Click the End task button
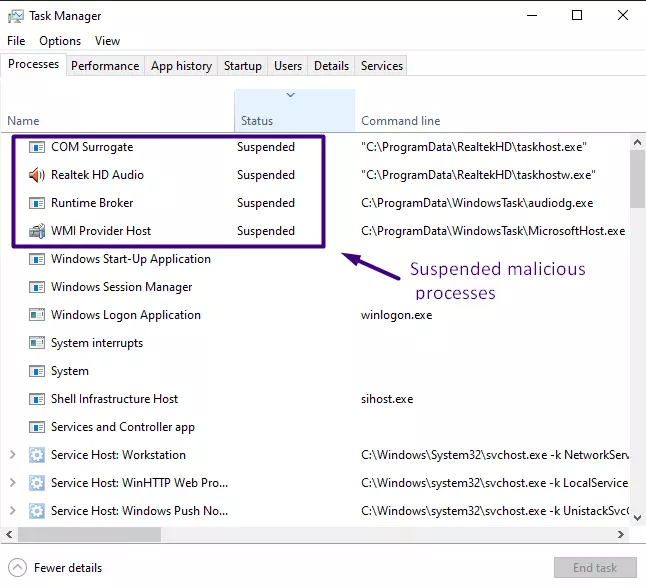Screen dimensions: 646x588 (595, 568)
